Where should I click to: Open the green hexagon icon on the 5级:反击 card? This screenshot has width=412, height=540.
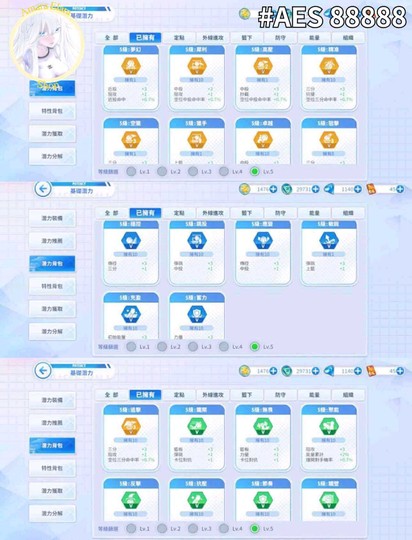pos(131,500)
